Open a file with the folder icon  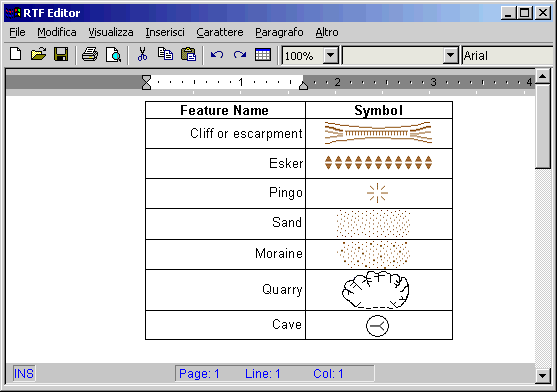(x=38, y=55)
